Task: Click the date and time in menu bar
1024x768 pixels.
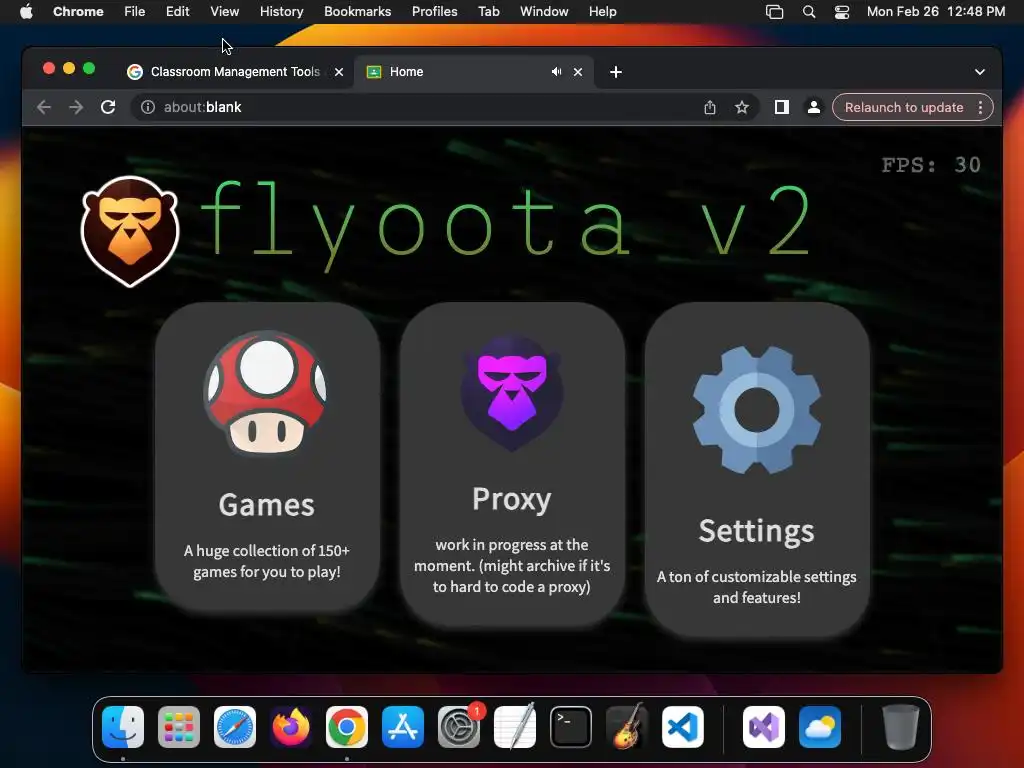Action: (936, 12)
